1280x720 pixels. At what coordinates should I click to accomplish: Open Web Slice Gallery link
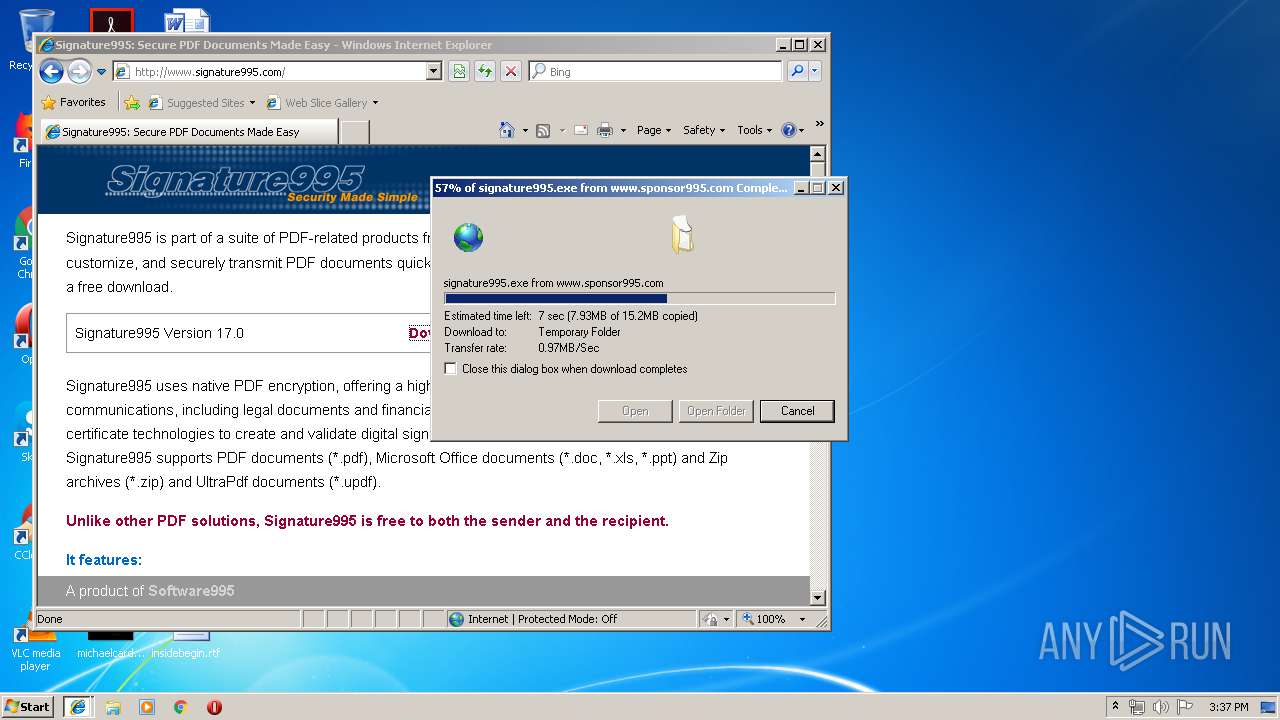322,102
